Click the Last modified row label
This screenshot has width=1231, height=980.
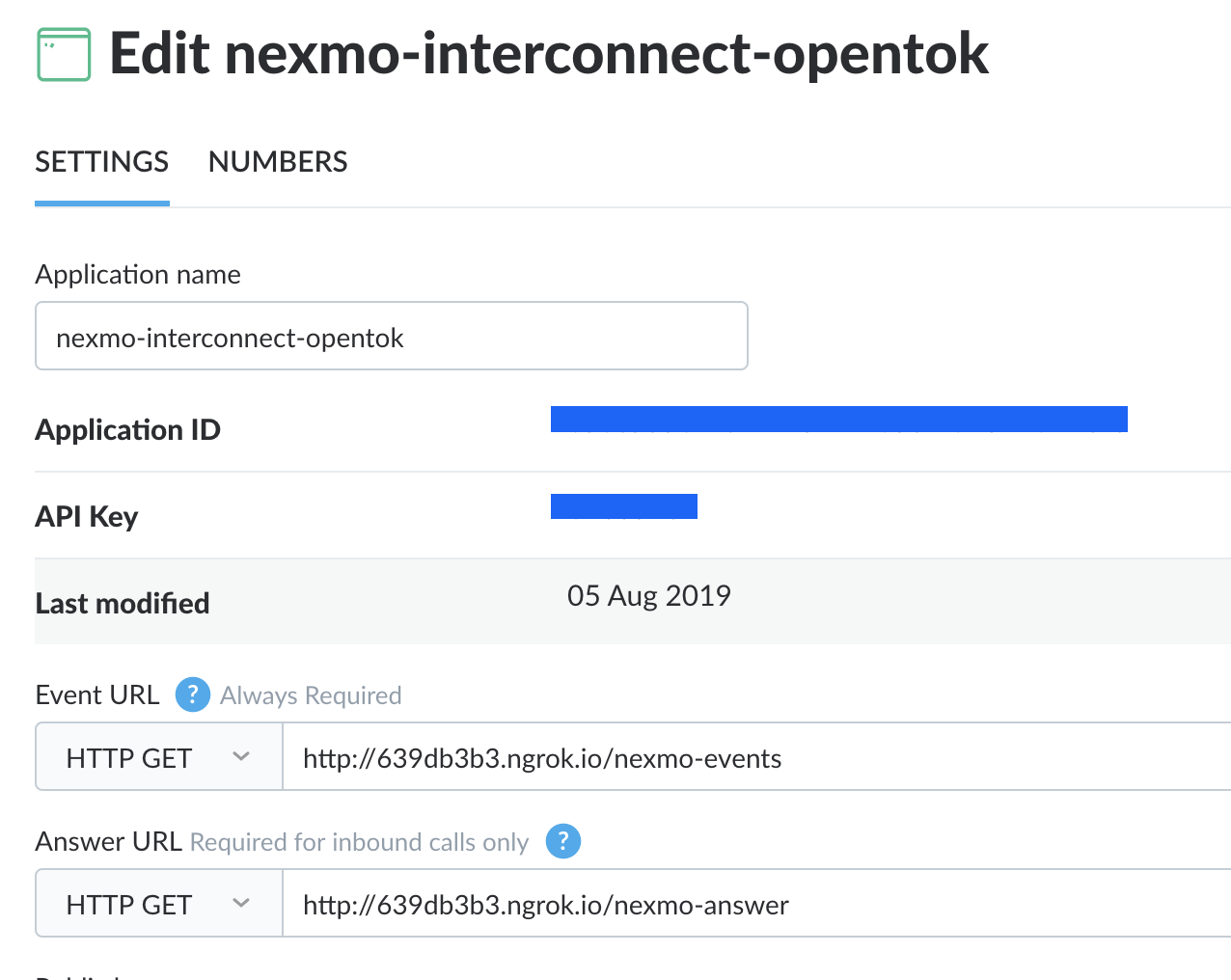[123, 604]
